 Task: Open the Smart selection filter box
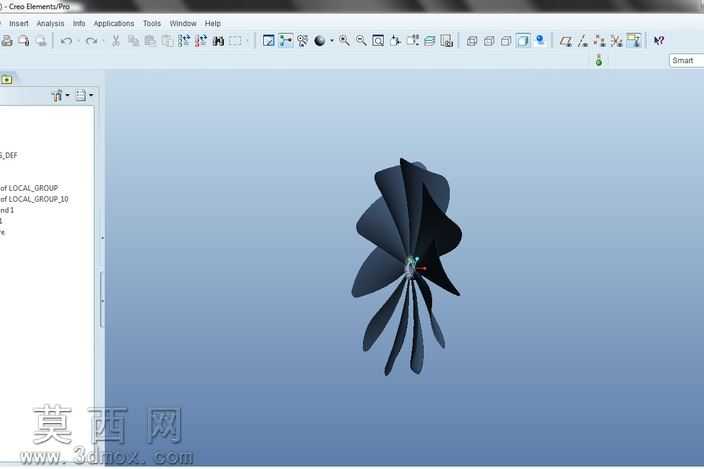[686, 61]
